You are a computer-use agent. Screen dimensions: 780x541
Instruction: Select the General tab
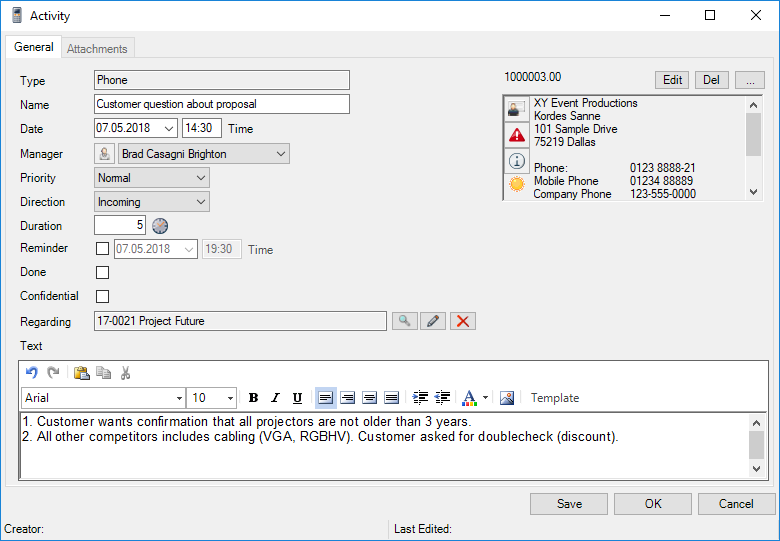click(x=34, y=47)
